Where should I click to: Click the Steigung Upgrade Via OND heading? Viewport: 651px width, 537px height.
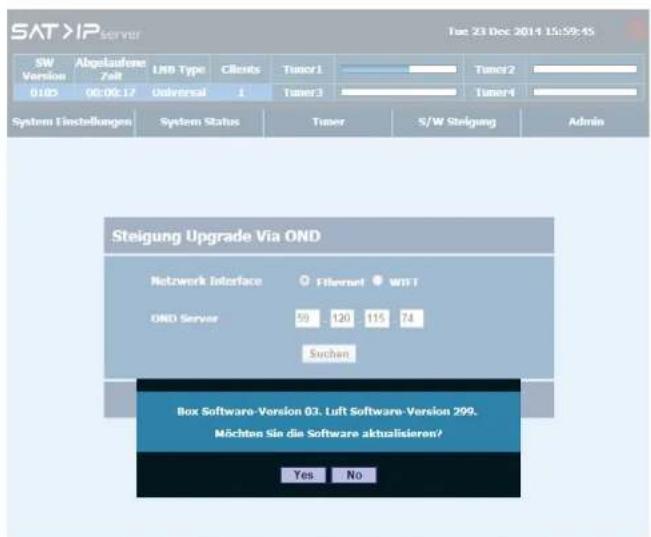[x=216, y=236]
